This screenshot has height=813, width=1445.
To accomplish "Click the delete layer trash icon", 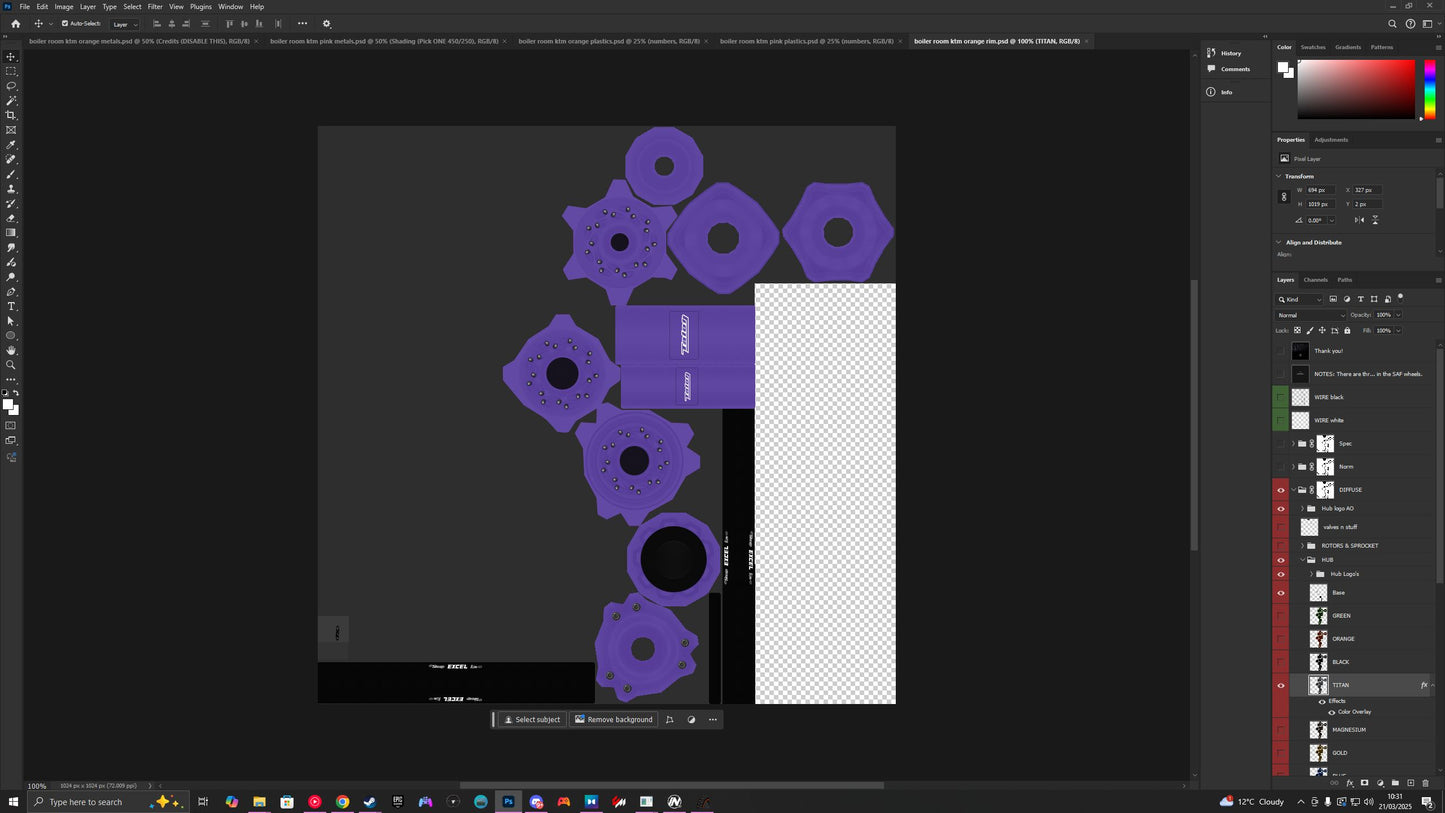I will point(1425,783).
